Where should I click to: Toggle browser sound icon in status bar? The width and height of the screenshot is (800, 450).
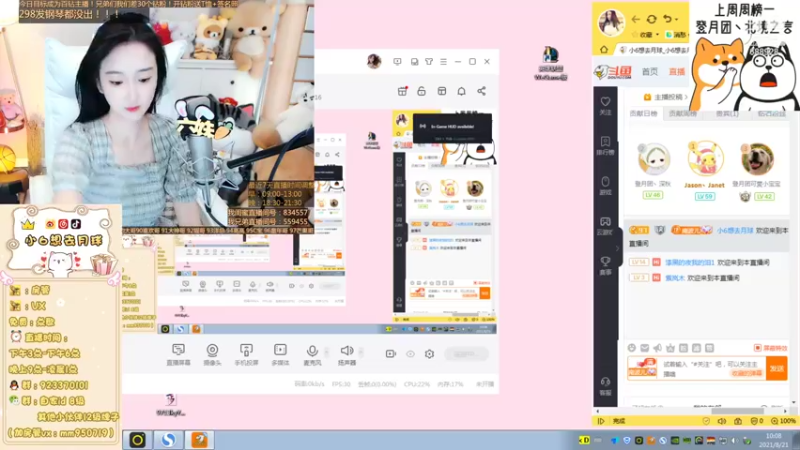[x=722, y=421]
